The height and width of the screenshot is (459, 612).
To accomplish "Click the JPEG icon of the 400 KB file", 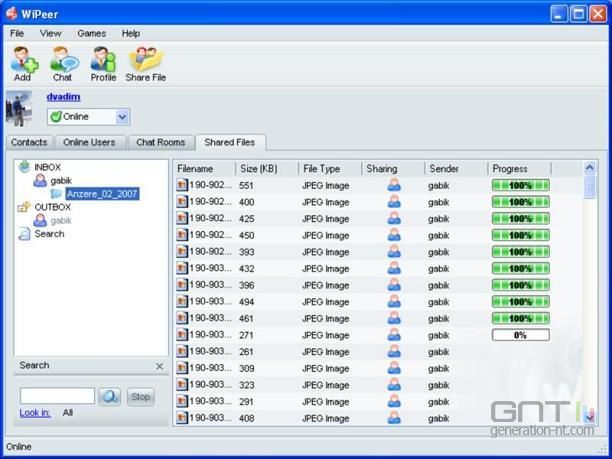I will (x=182, y=202).
